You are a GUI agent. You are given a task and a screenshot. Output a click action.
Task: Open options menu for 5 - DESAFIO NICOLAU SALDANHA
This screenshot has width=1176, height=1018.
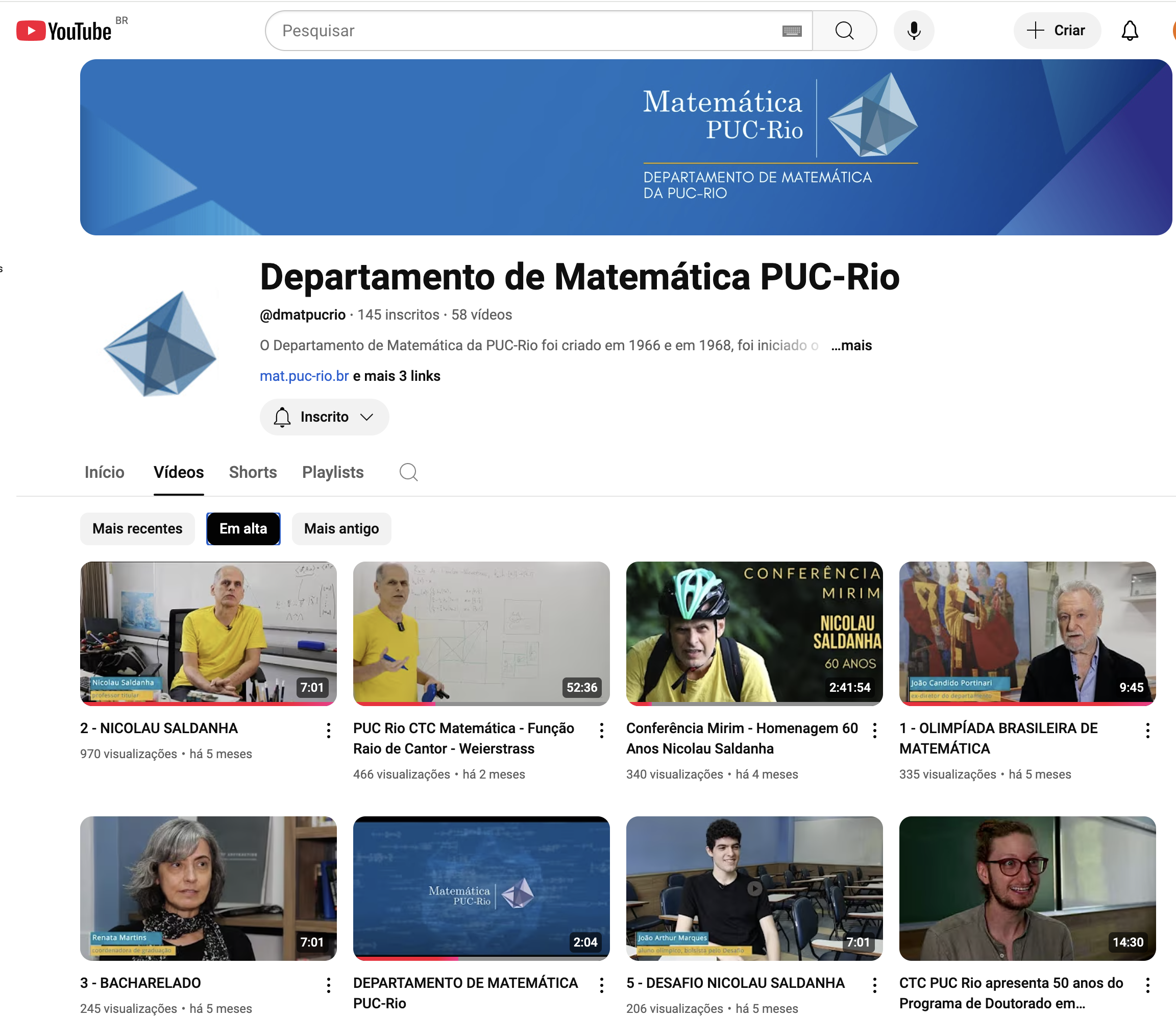(x=874, y=985)
